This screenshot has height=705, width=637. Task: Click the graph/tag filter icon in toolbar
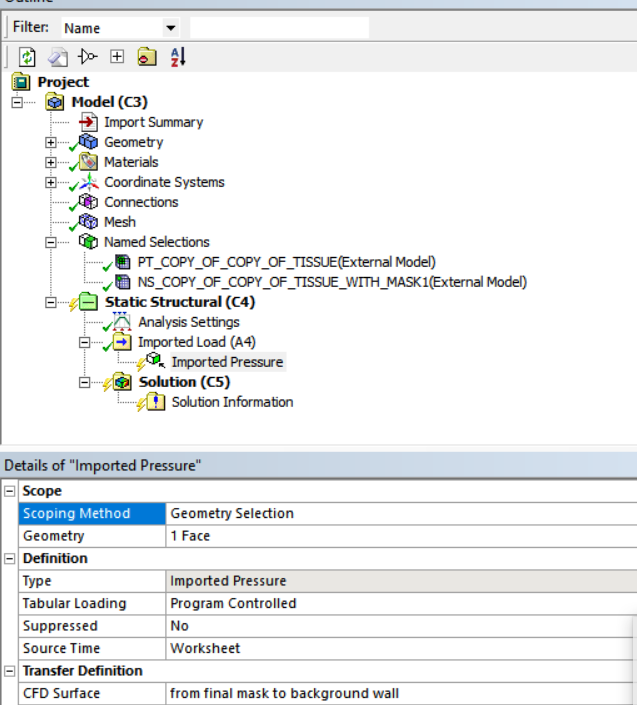[87, 57]
